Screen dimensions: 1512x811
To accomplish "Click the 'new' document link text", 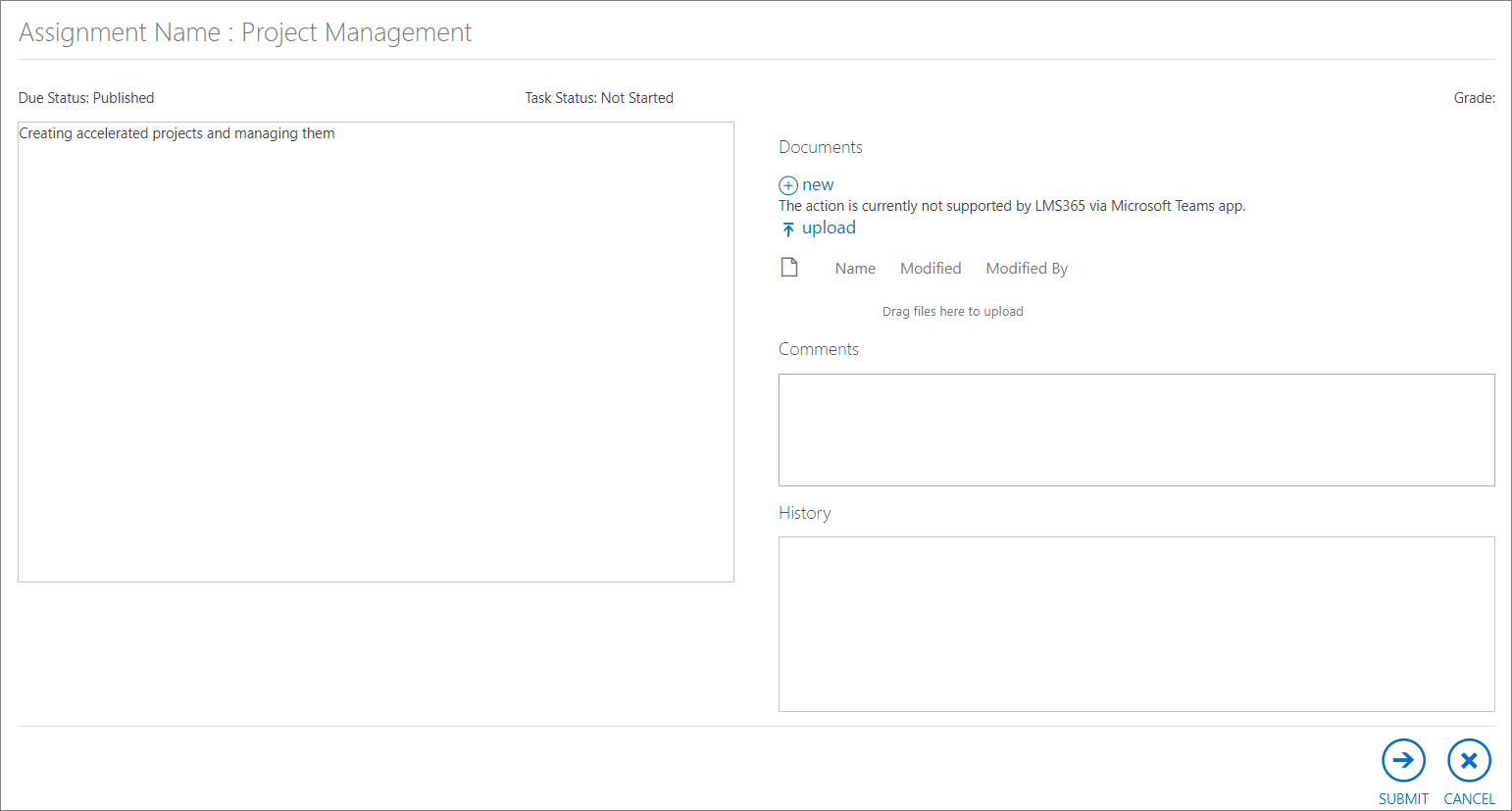I will (818, 185).
